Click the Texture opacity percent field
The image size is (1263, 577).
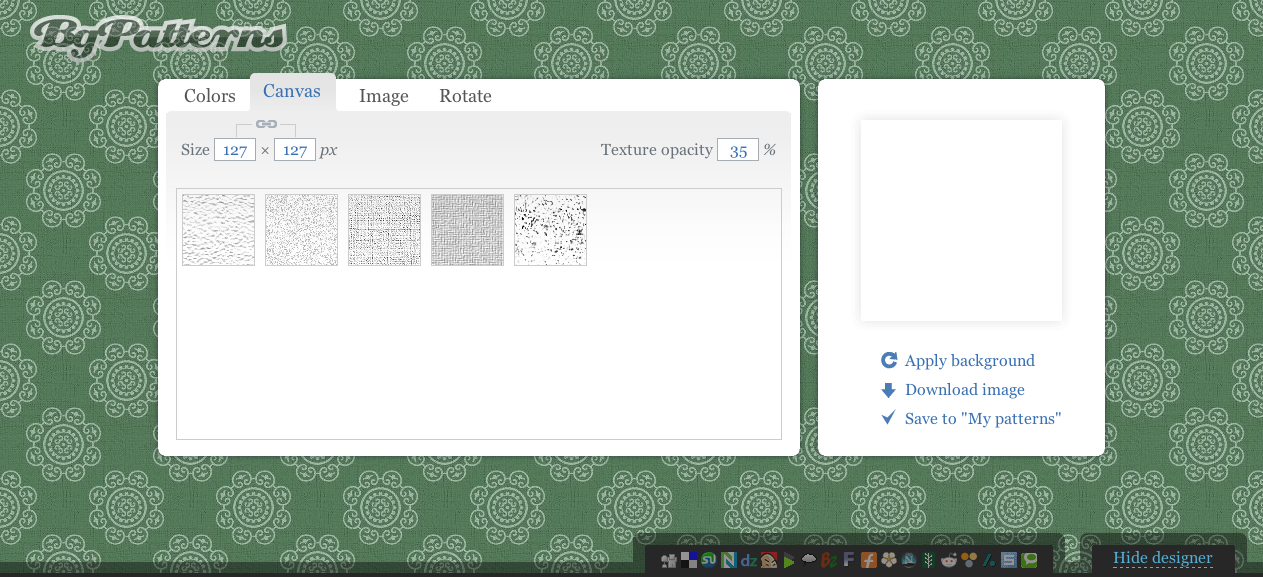pyautogui.click(x=738, y=150)
